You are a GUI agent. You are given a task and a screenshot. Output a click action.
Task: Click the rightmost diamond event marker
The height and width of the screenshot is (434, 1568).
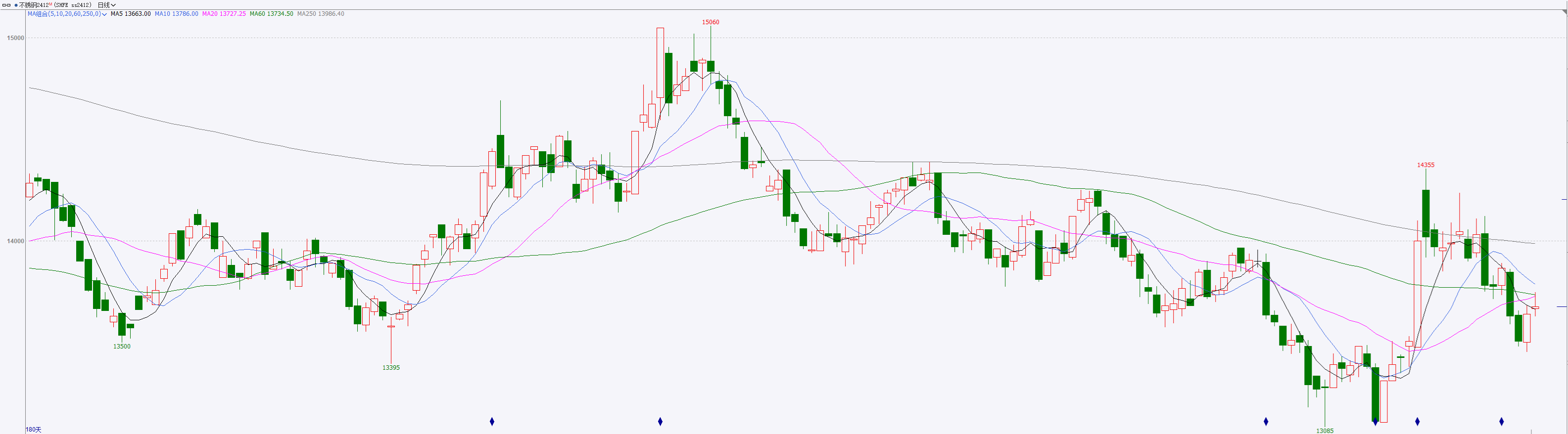1502,421
